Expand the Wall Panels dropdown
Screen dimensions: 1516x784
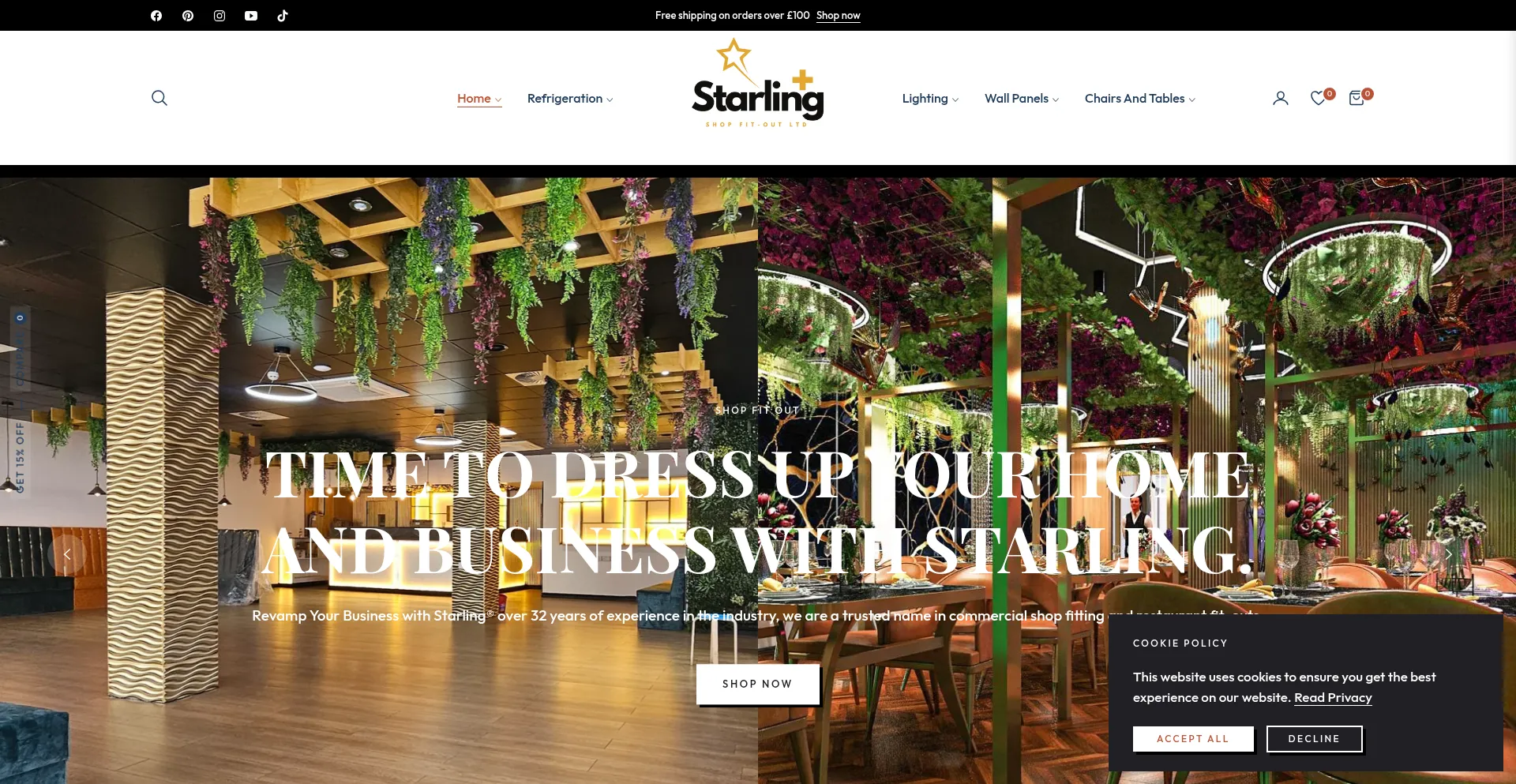[1022, 99]
